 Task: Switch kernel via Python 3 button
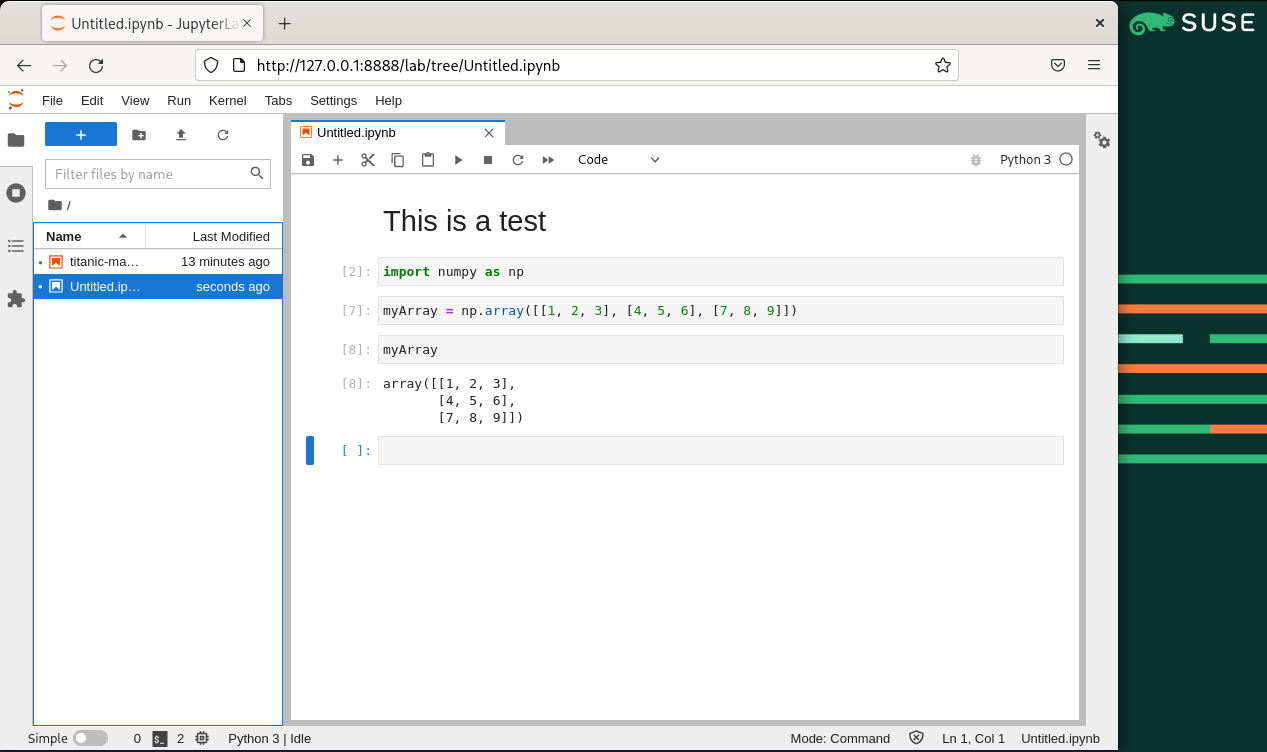click(x=1025, y=160)
